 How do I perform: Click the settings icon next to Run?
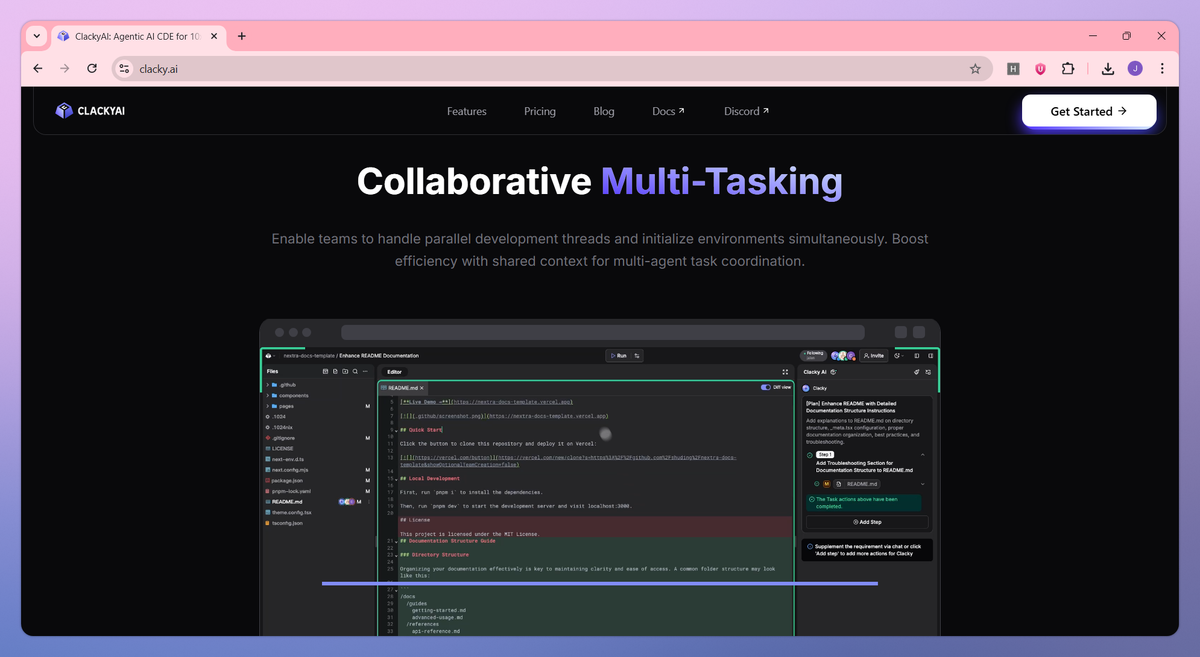point(637,356)
